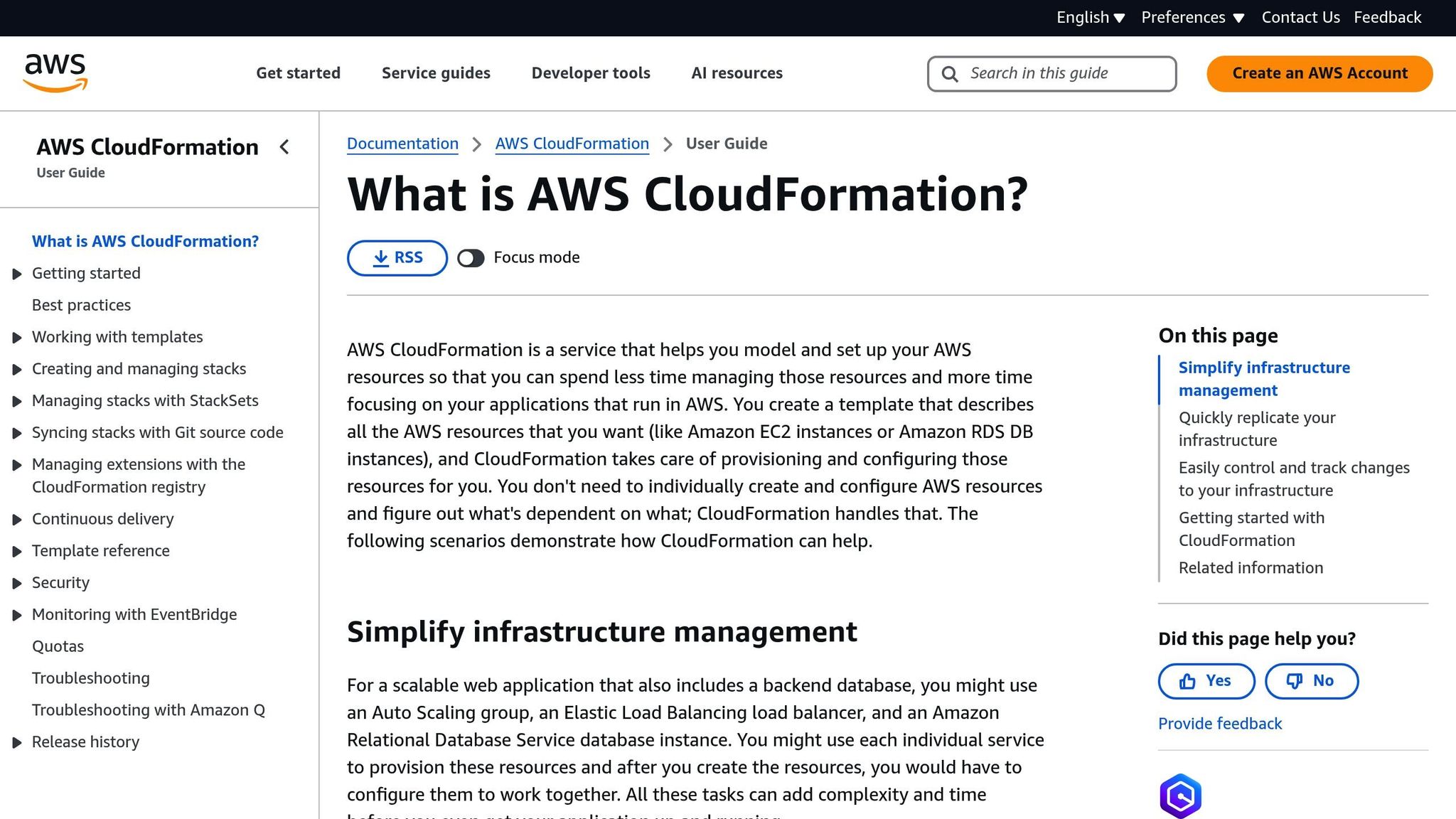Open the English language dropdown
Image resolution: width=1456 pixels, height=819 pixels.
1090,18
